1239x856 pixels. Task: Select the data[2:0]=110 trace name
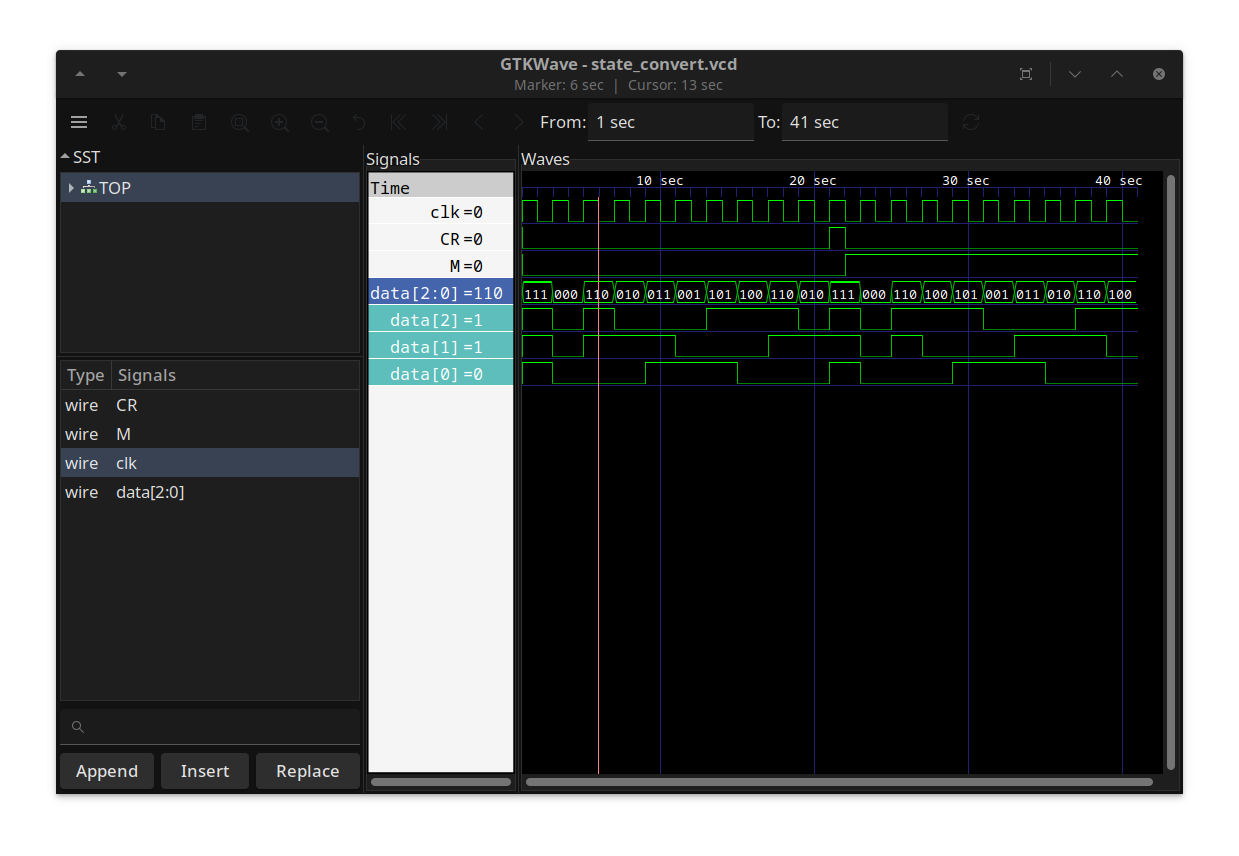coord(441,293)
